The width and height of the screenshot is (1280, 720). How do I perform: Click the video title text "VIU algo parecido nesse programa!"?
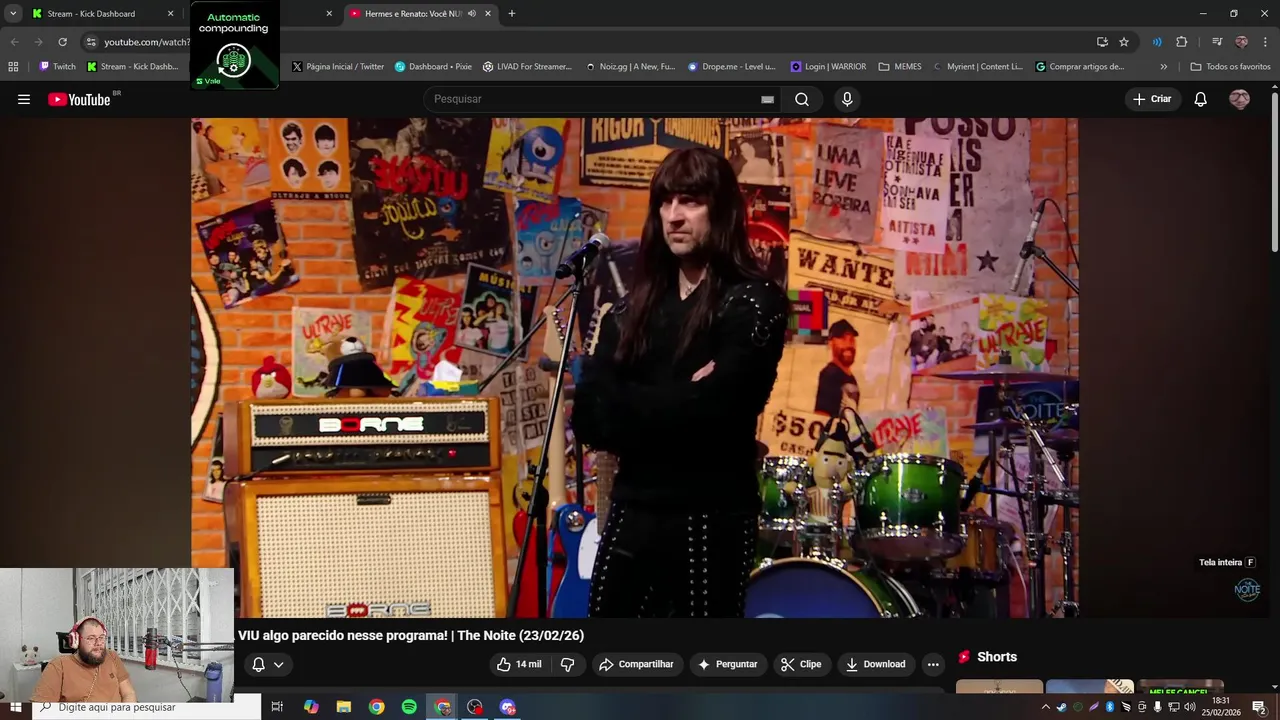pyautogui.click(x=343, y=635)
